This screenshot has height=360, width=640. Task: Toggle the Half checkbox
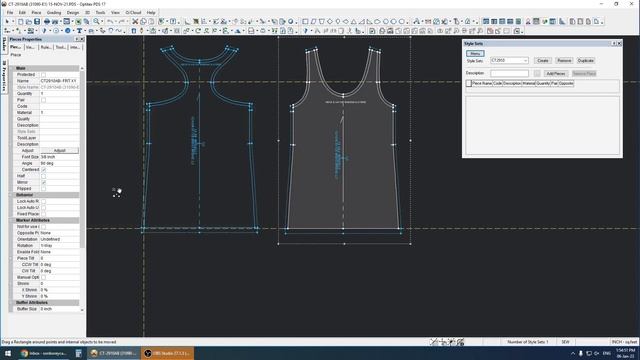pyautogui.click(x=43, y=176)
